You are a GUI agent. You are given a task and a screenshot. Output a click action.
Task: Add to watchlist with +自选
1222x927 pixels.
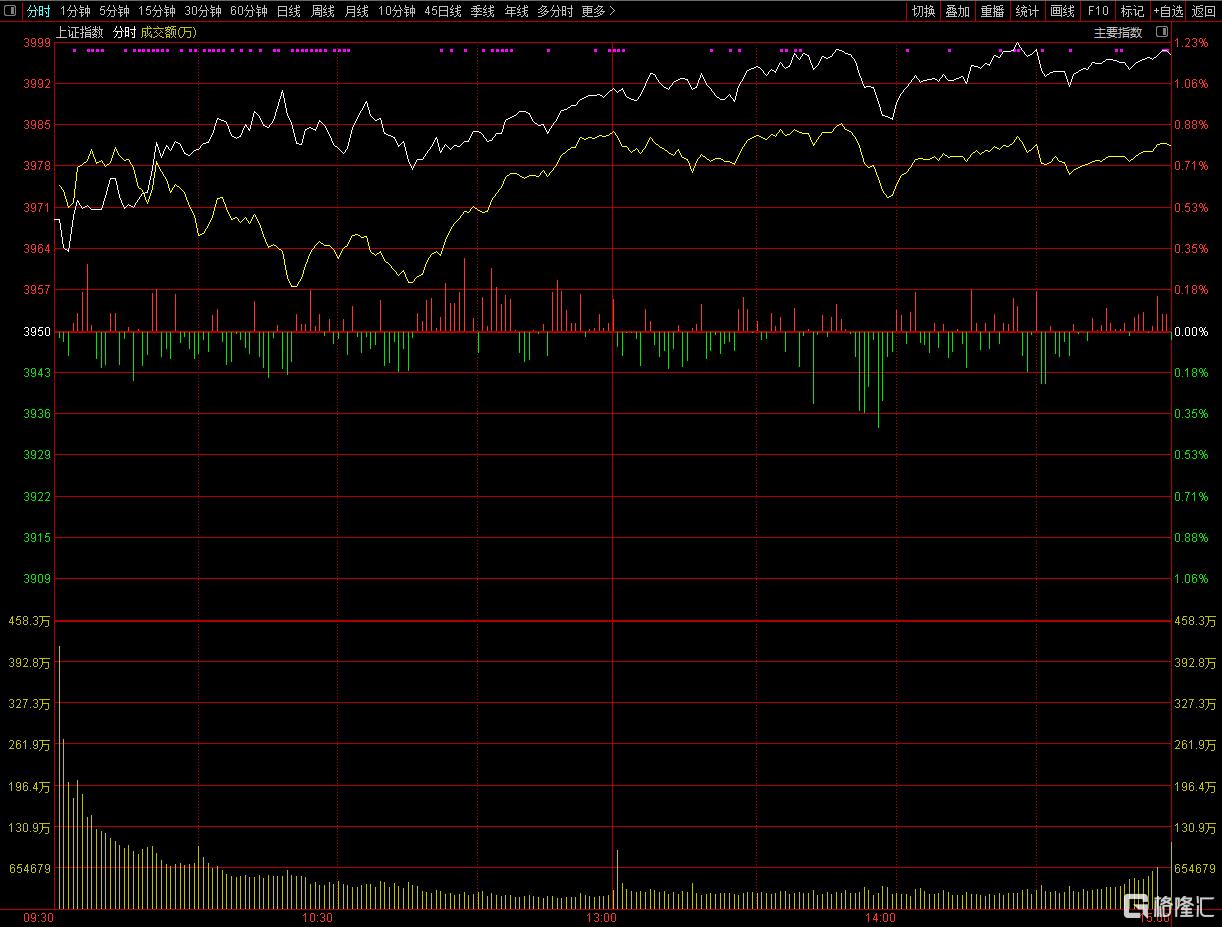click(1168, 11)
